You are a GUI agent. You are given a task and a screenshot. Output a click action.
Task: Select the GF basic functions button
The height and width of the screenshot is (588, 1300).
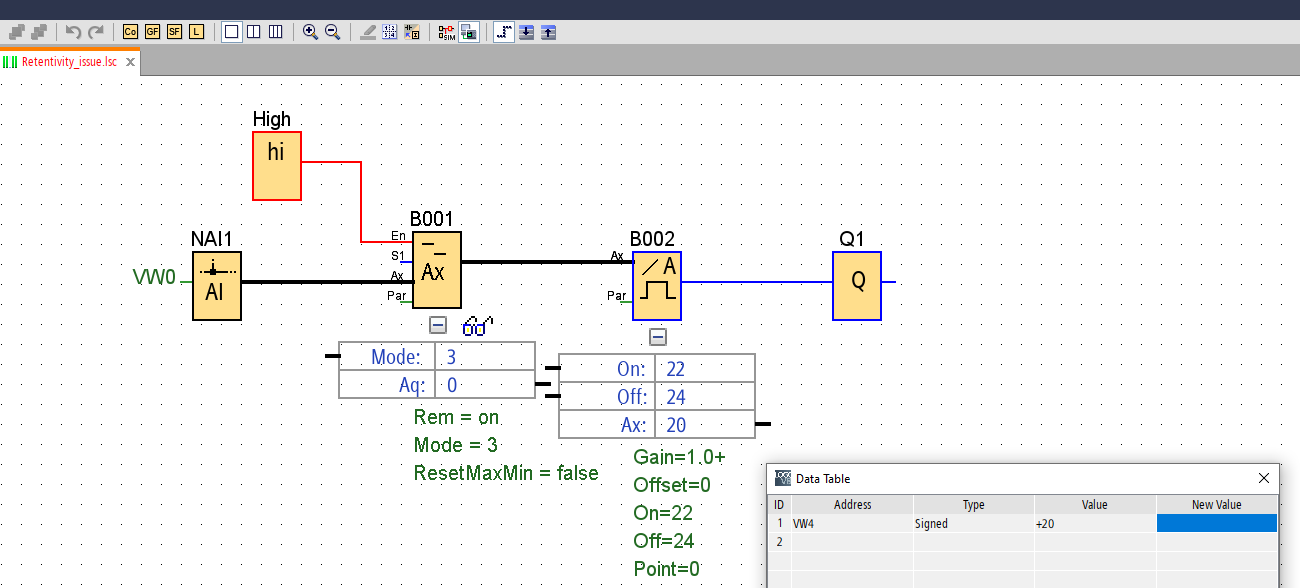click(x=152, y=32)
